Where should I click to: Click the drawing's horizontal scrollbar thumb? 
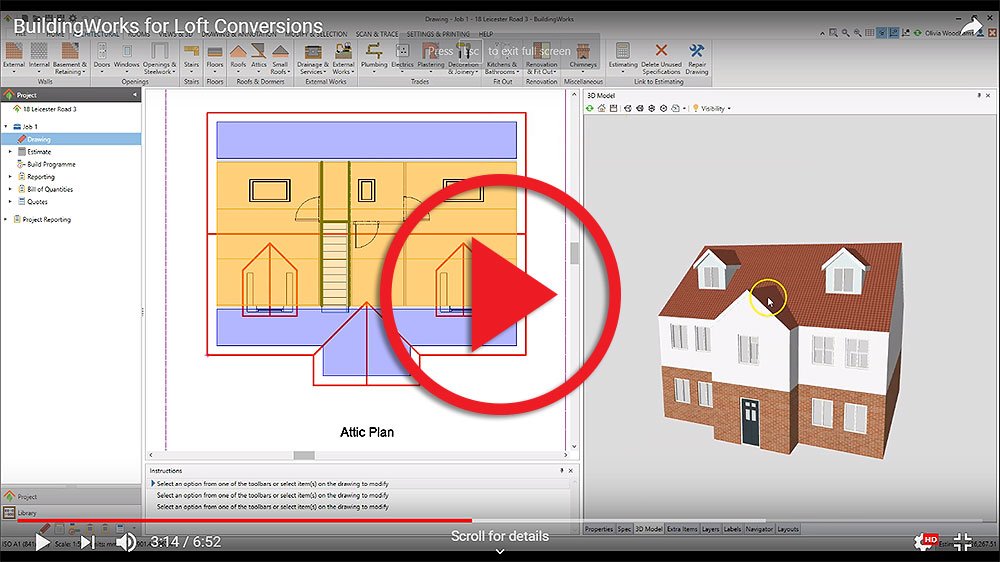(304, 455)
